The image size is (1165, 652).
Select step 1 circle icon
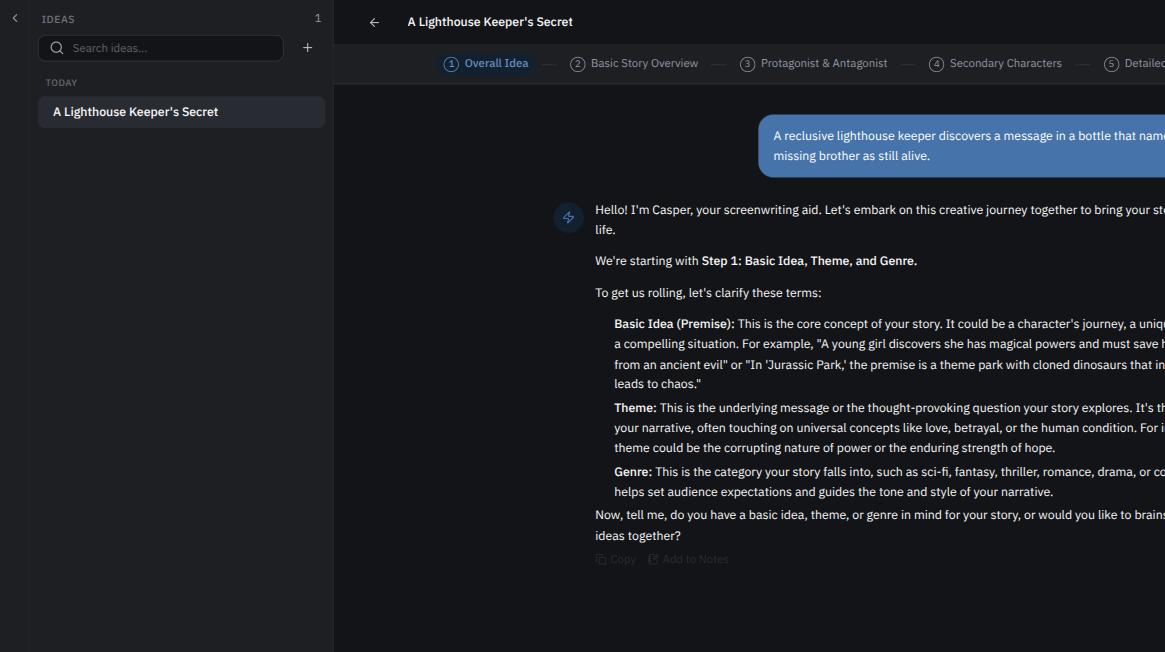(451, 64)
